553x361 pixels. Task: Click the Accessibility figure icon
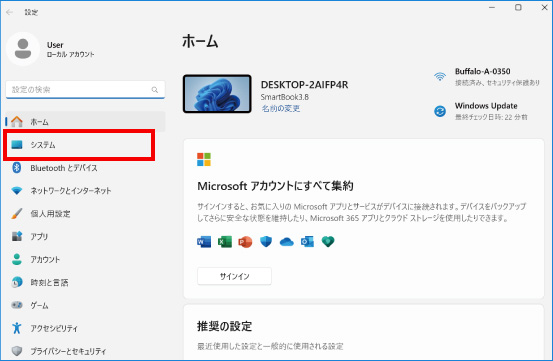[17, 328]
